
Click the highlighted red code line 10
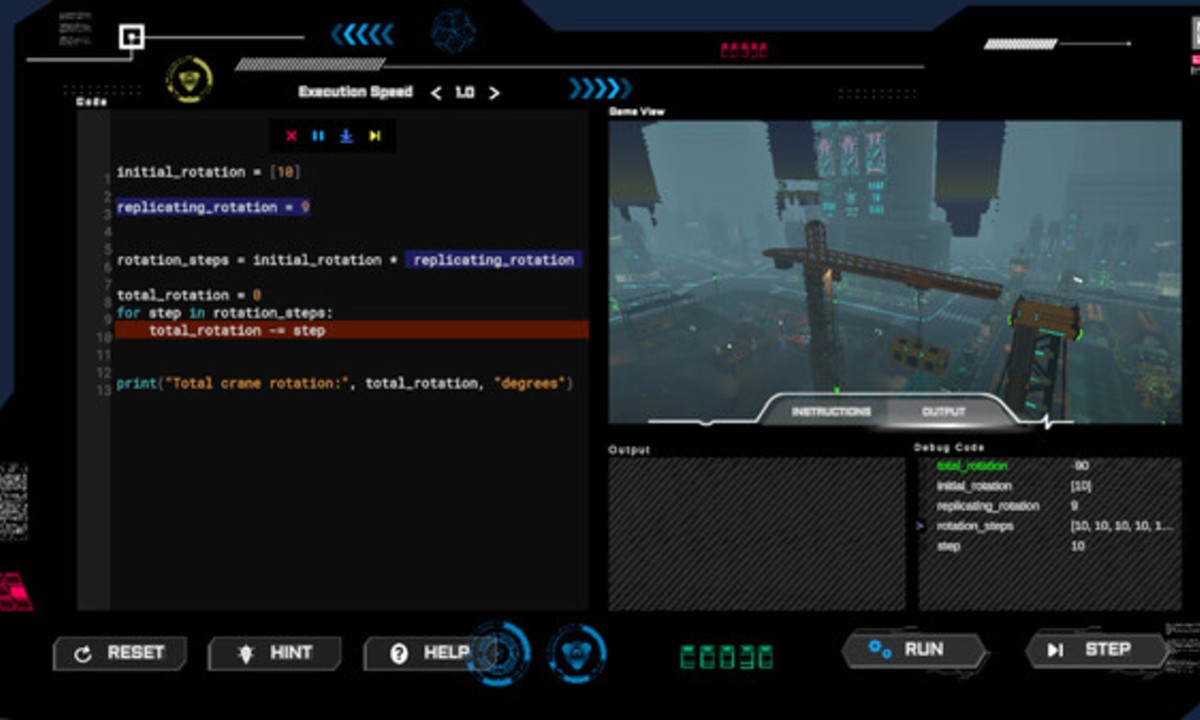coord(350,330)
